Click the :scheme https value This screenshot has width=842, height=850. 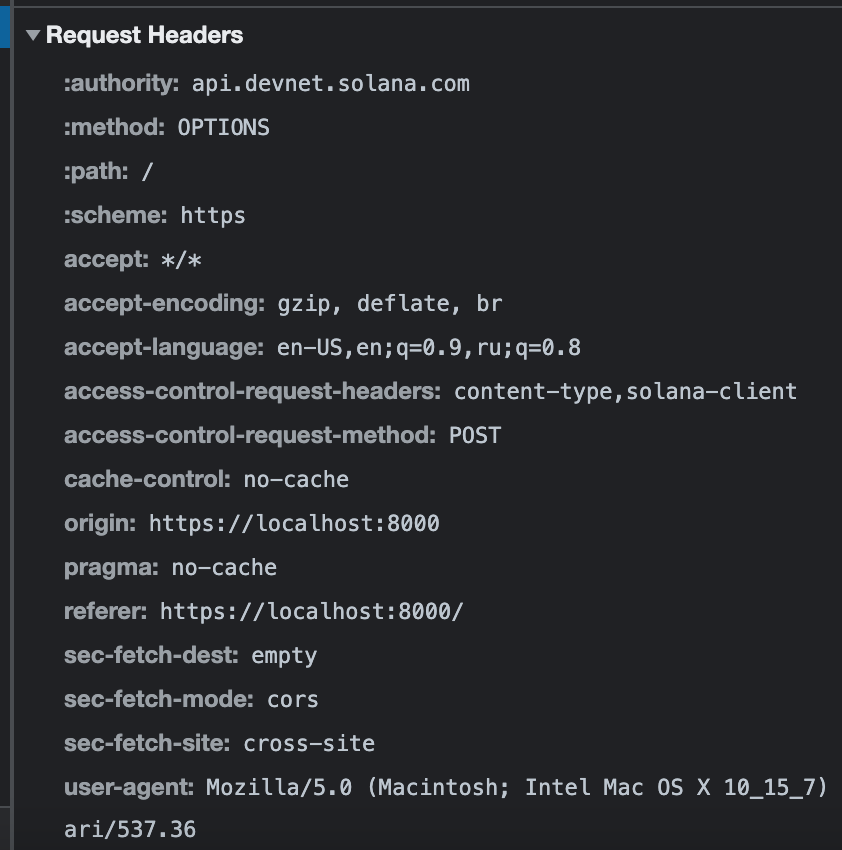pos(214,215)
